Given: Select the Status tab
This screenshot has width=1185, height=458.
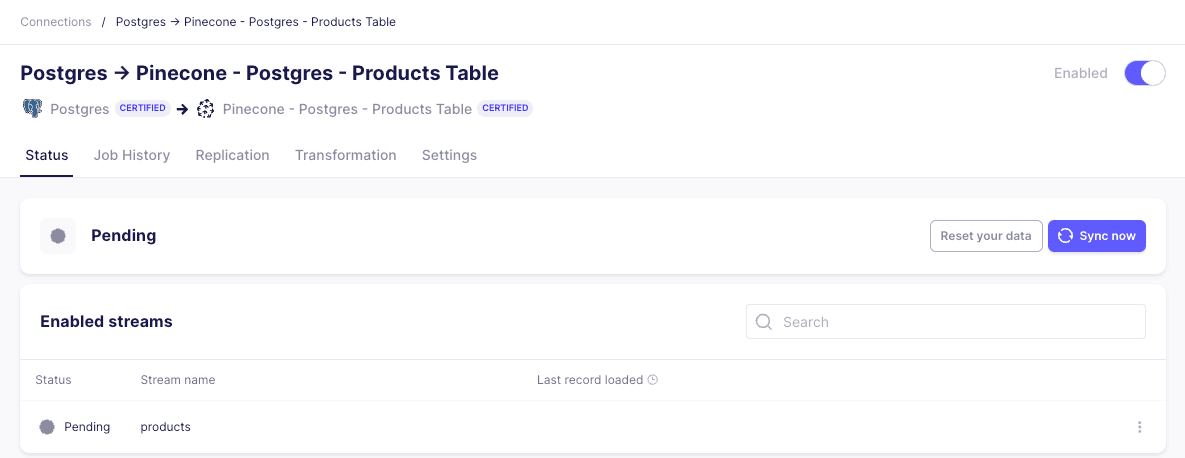Looking at the screenshot, I should (x=46, y=155).
